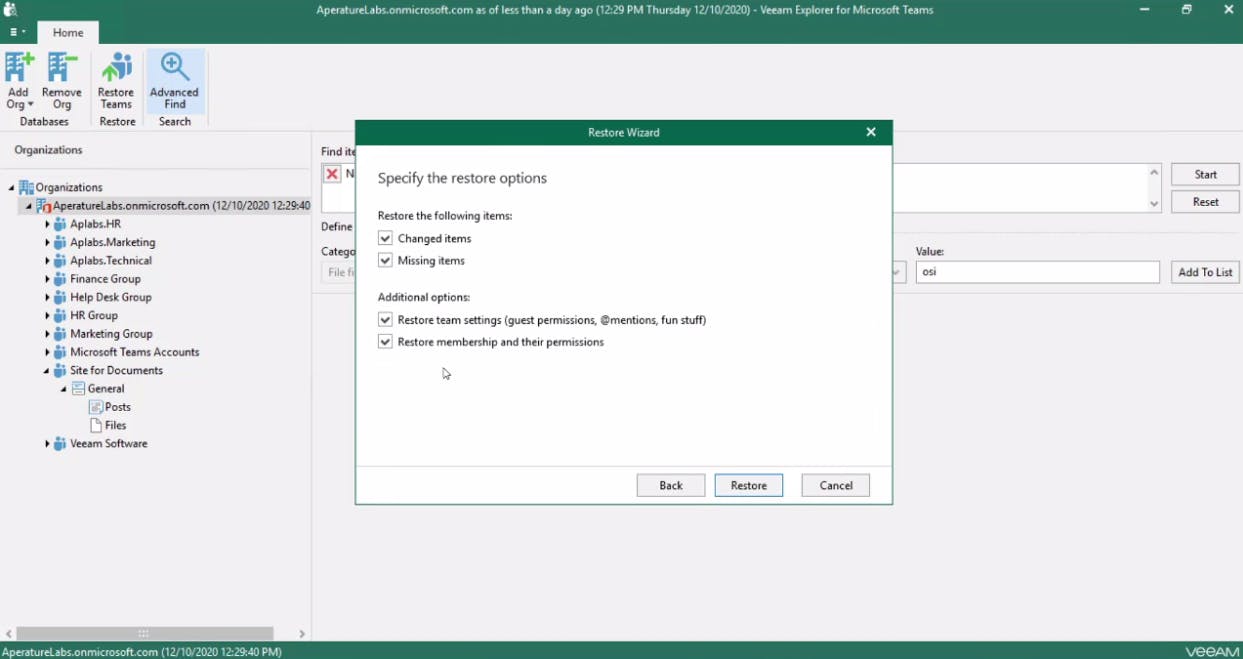Select the Posts icon under General

pos(96,407)
